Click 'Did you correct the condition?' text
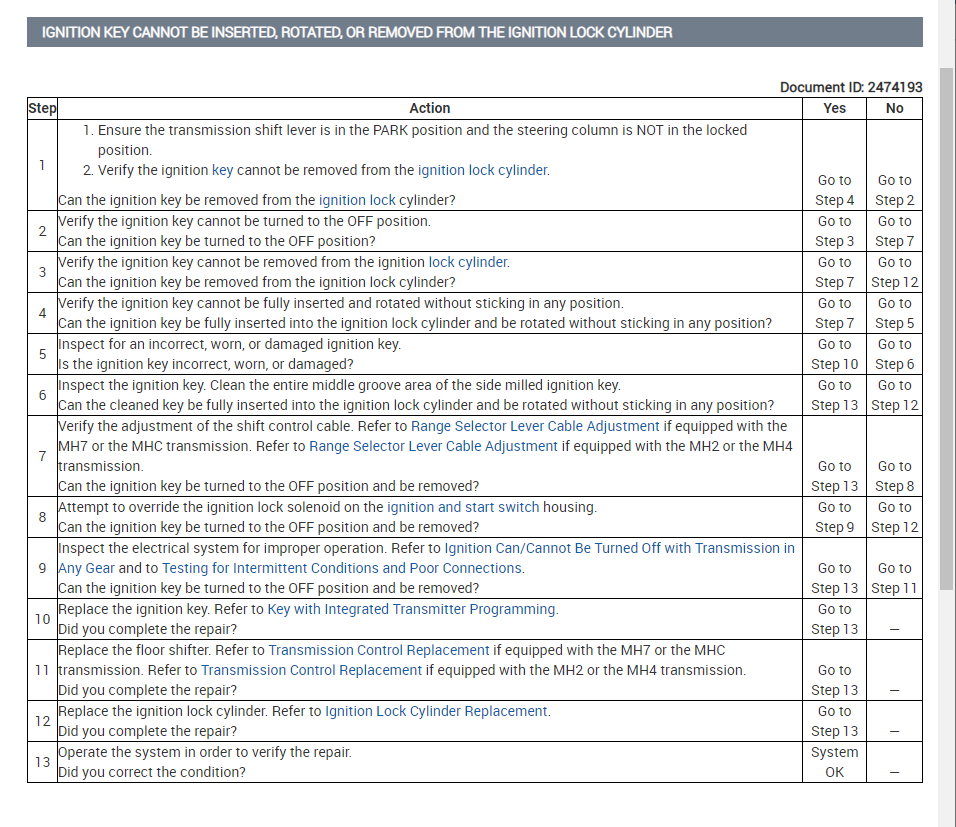The image size is (956, 827). [152, 772]
